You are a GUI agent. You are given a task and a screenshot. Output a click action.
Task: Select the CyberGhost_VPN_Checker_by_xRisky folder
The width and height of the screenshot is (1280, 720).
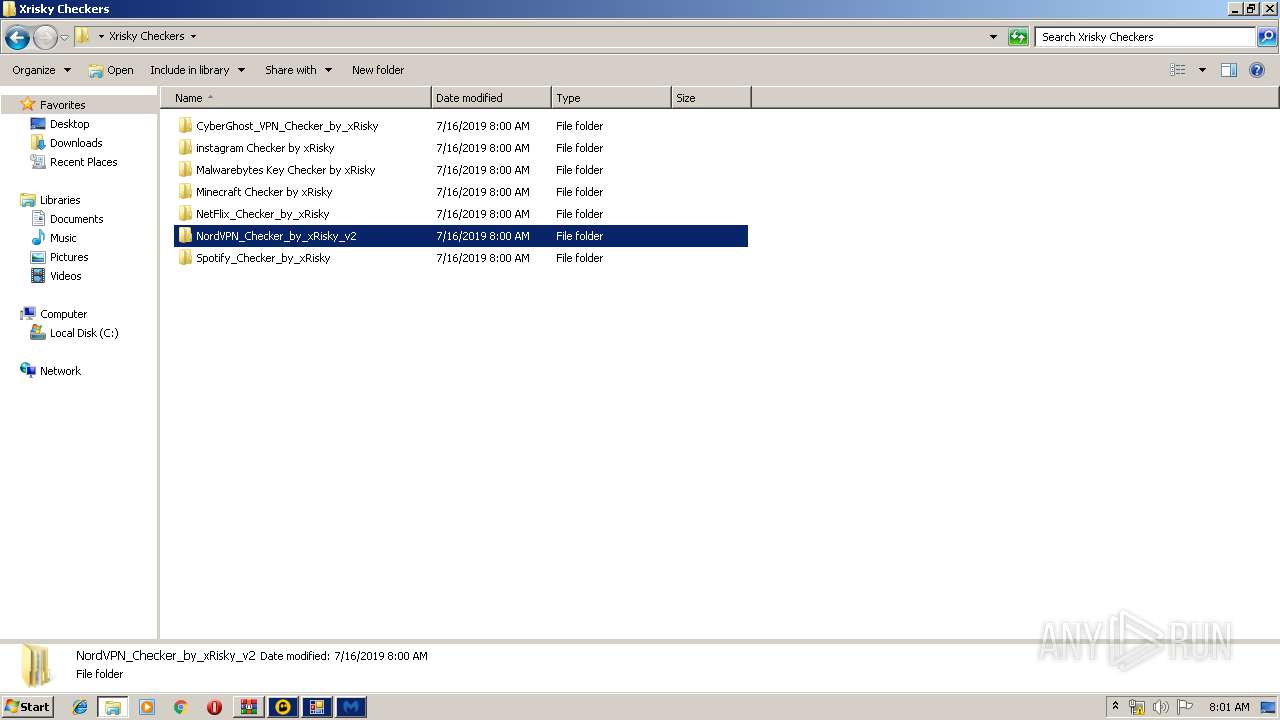point(461,126)
